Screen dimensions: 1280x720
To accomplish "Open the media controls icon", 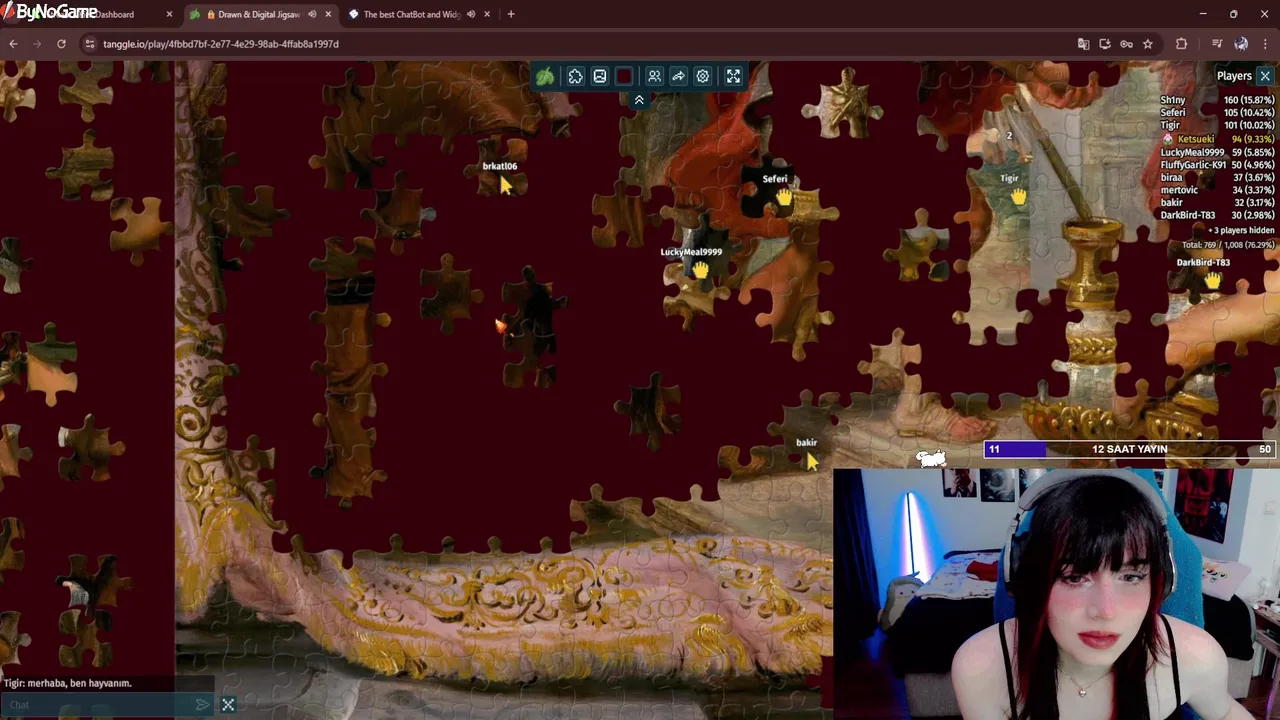I will (x=1217, y=44).
